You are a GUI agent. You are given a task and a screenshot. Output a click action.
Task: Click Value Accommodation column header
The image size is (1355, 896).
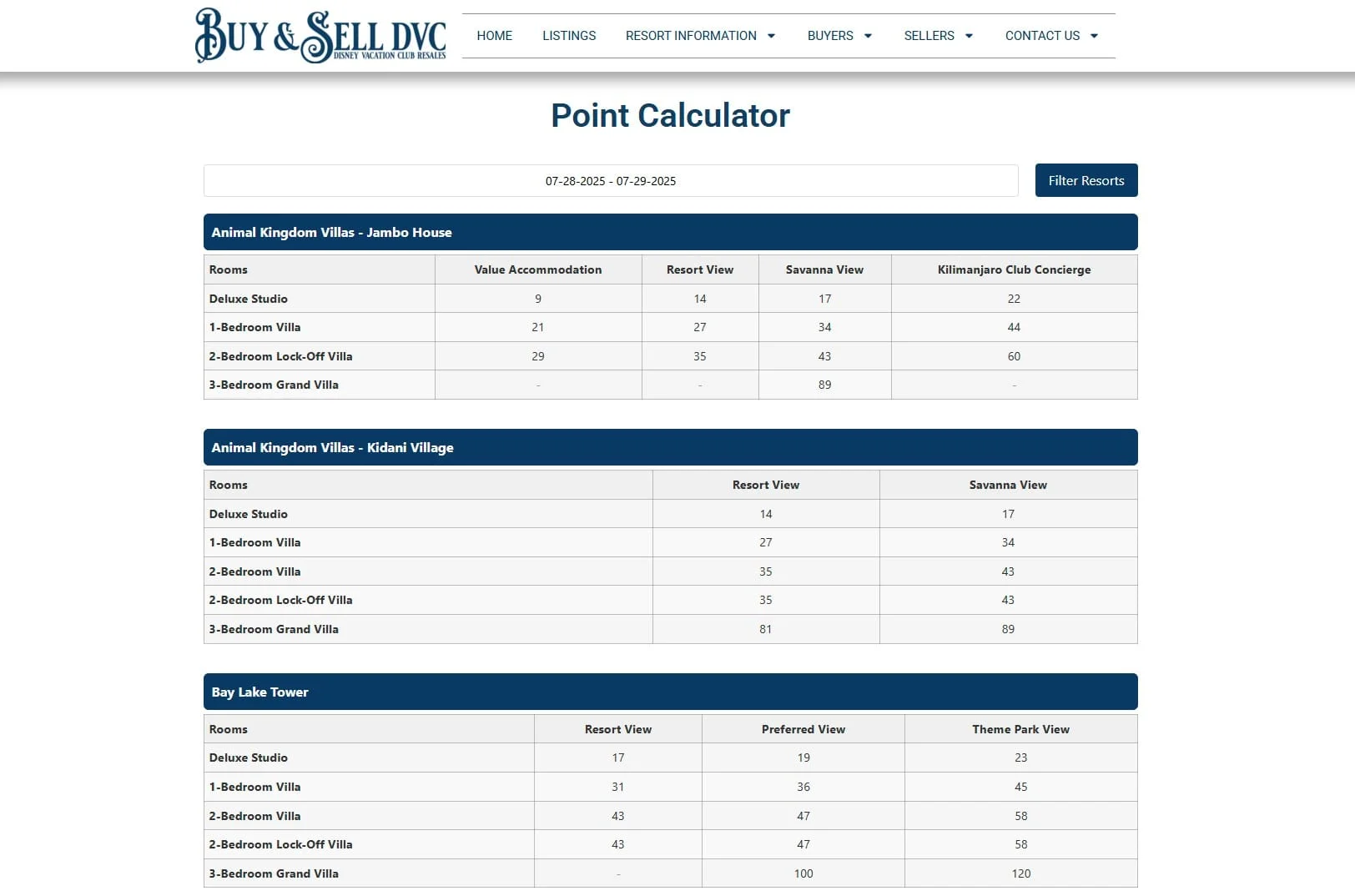pos(538,269)
